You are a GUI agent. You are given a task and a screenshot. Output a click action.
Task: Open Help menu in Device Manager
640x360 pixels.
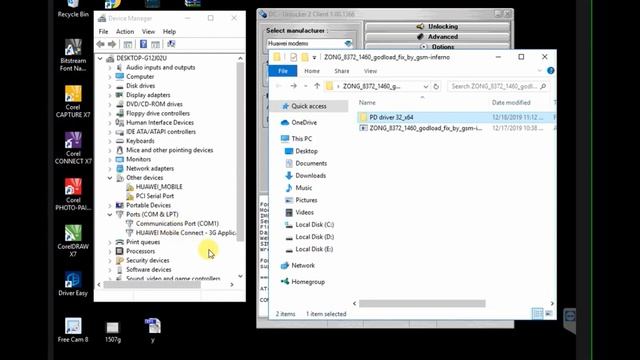coord(169,31)
